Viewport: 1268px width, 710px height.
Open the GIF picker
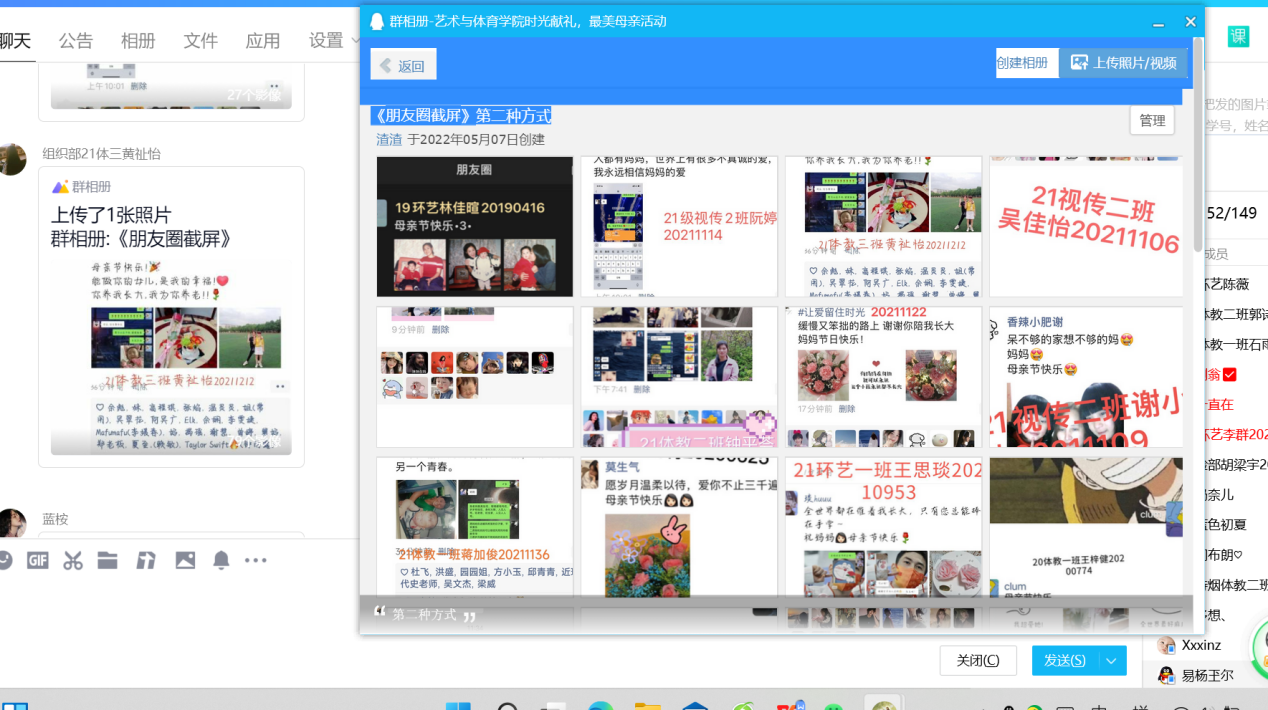coord(38,560)
